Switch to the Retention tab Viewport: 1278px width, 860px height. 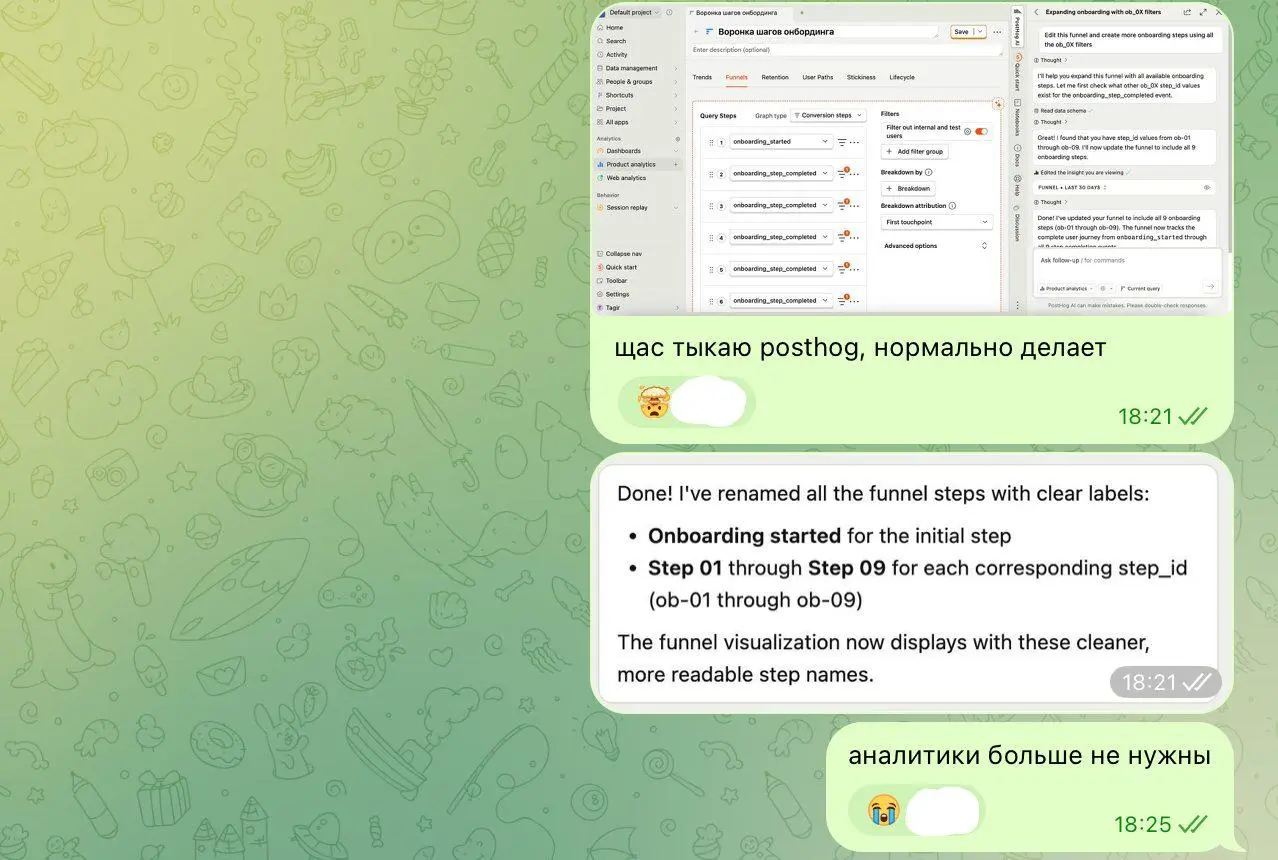pos(775,77)
